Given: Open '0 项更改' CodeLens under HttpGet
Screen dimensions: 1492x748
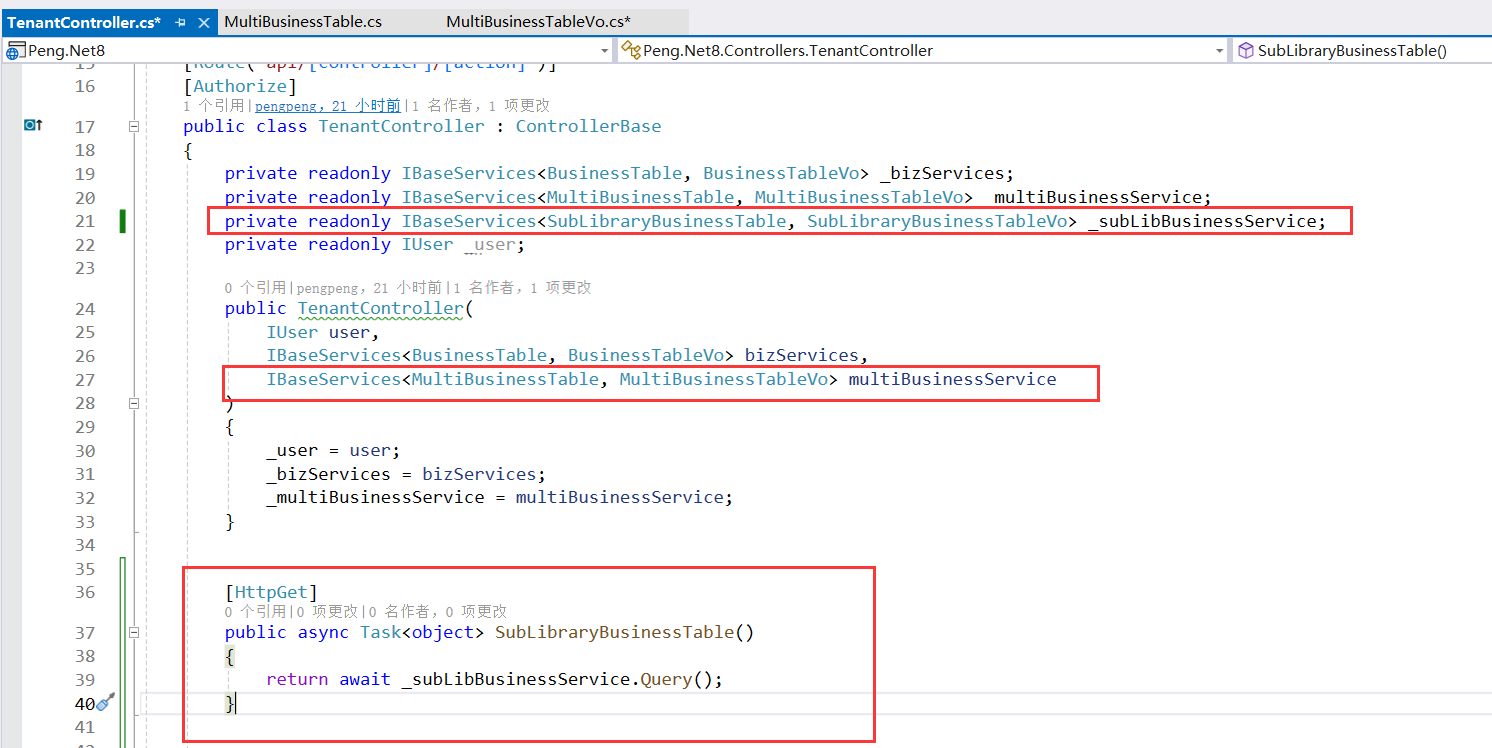Looking at the screenshot, I should (x=326, y=611).
